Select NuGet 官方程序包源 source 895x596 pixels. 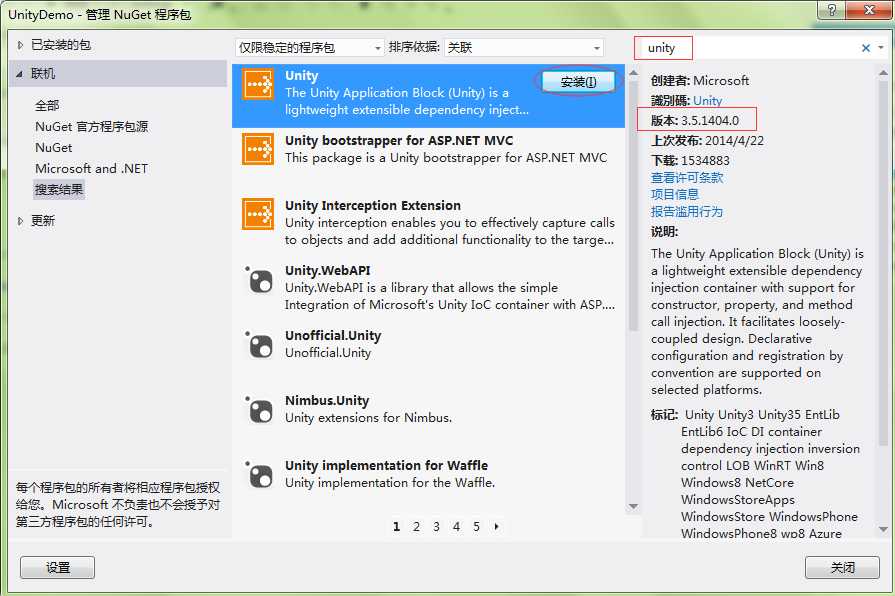coord(91,127)
